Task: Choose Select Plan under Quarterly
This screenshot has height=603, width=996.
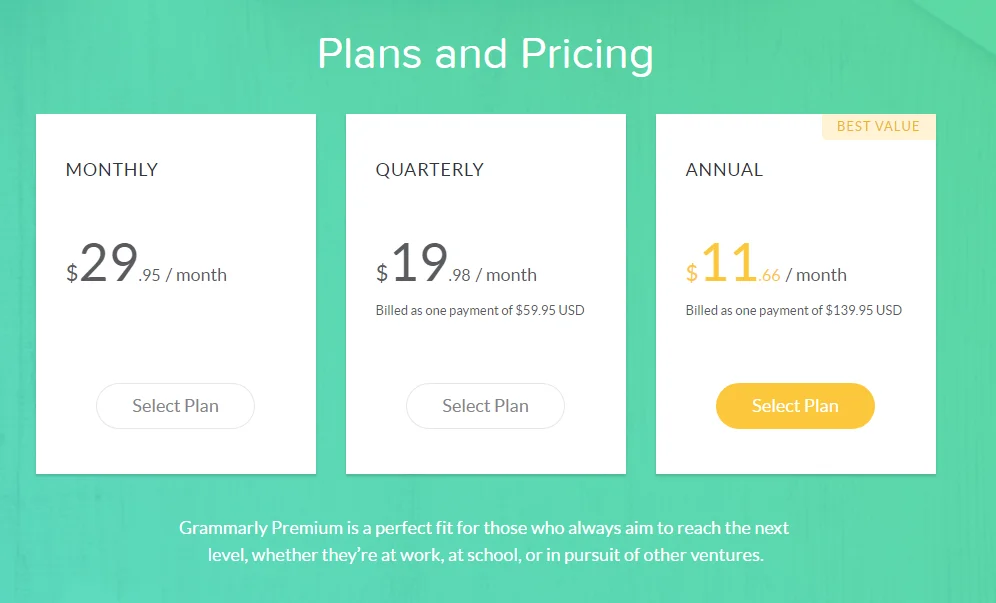Action: 485,405
